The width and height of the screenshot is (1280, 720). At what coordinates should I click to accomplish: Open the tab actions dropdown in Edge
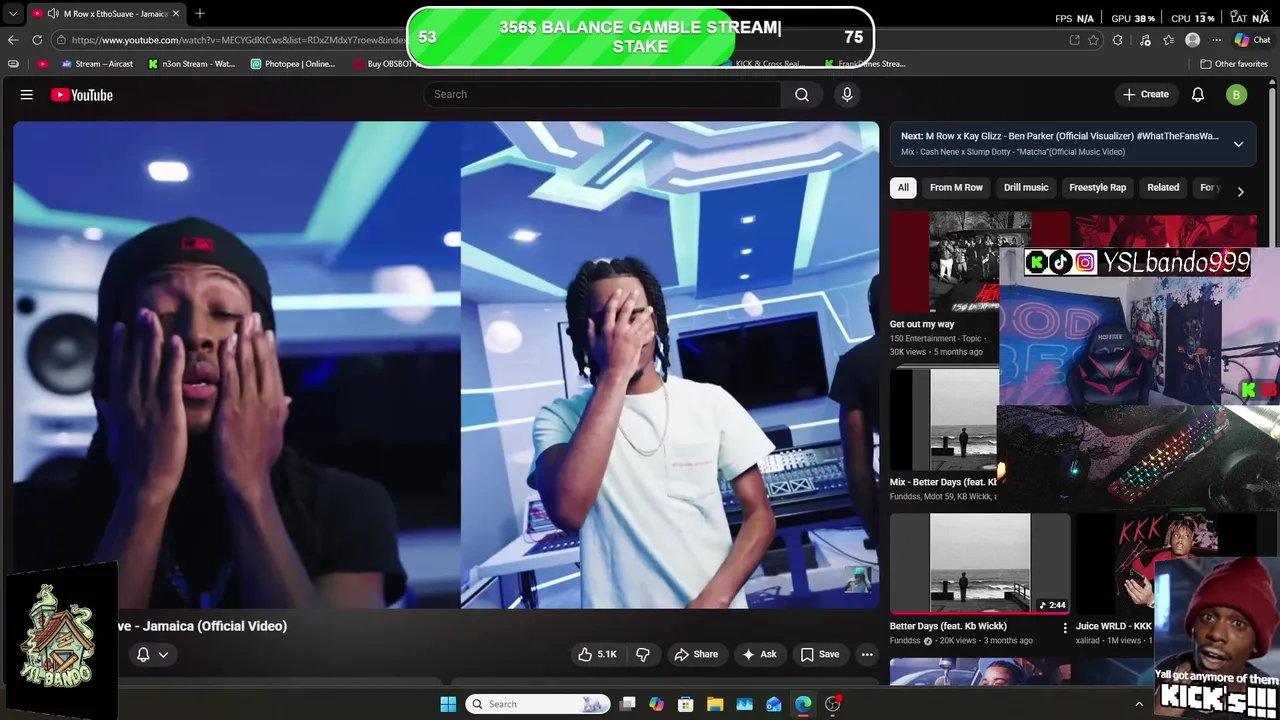(13, 14)
